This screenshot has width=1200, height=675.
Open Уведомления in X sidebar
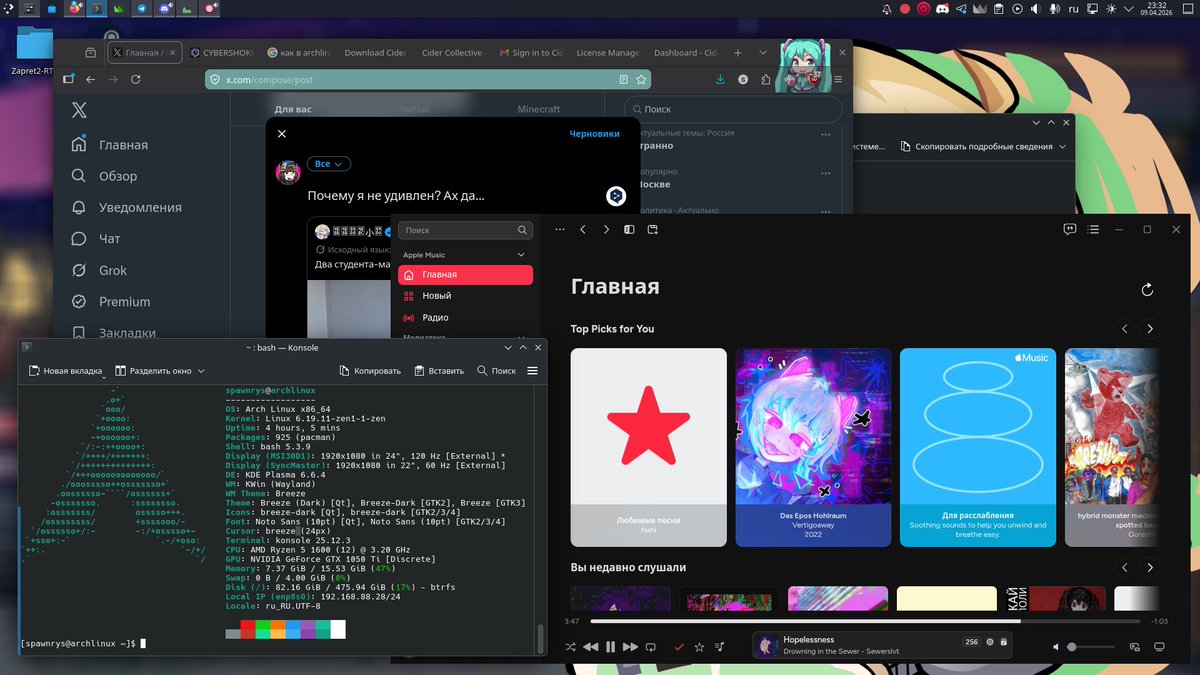tap(128, 207)
